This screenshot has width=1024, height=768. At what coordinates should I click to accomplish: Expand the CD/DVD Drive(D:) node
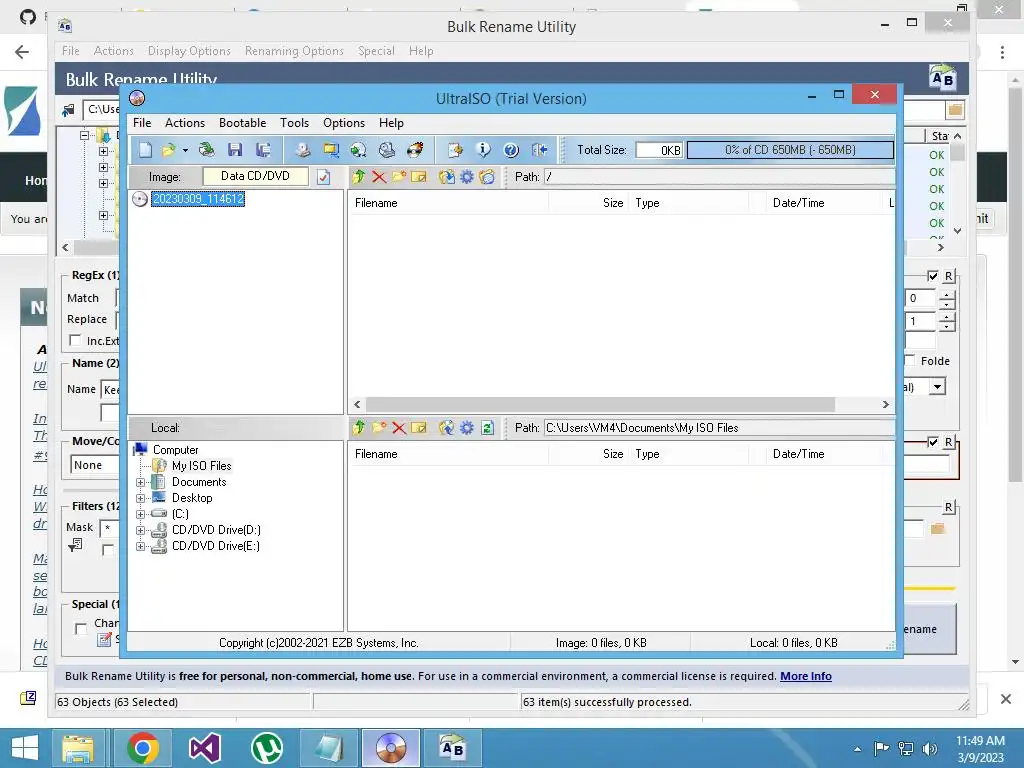pos(140,530)
